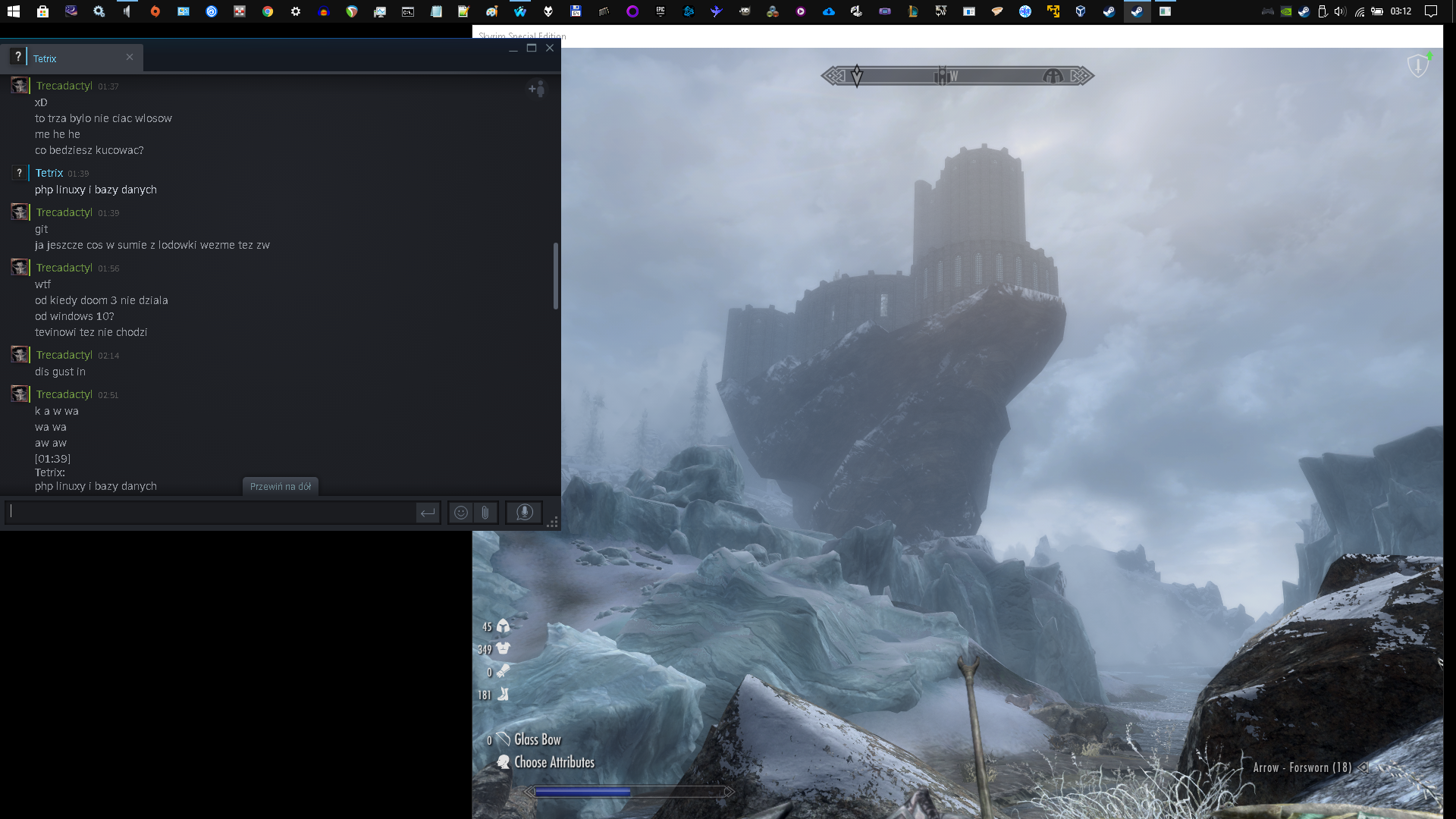Viewport: 1456px width, 819px height.
Task: Click the Przewiń na dół button
Action: tap(281, 486)
